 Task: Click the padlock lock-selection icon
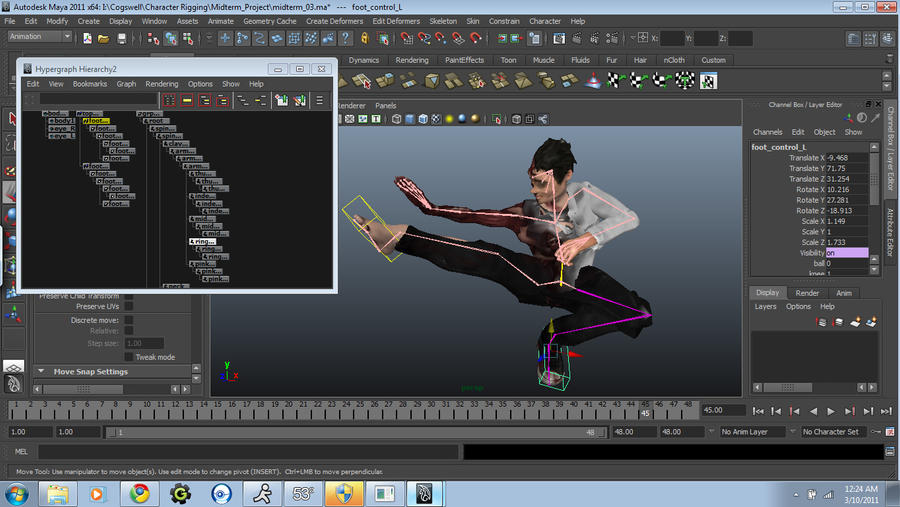(x=364, y=38)
